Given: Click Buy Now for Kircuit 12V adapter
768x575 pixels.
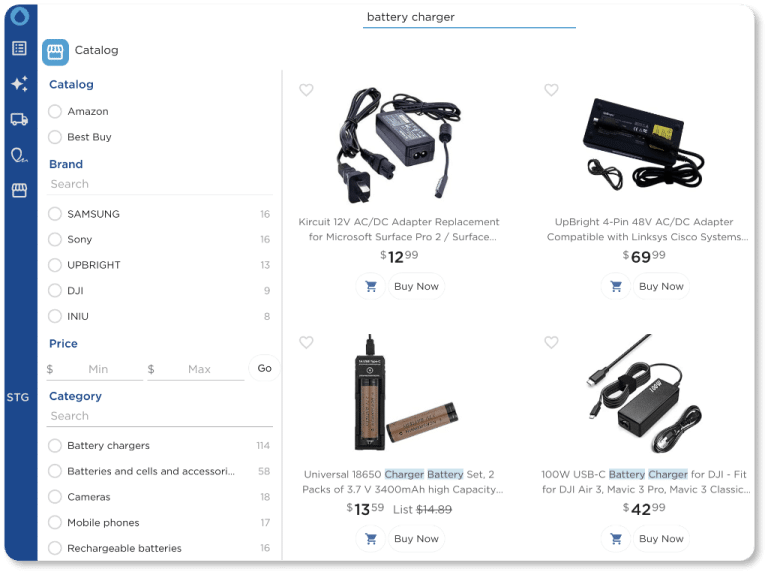Looking at the screenshot, I should (416, 286).
